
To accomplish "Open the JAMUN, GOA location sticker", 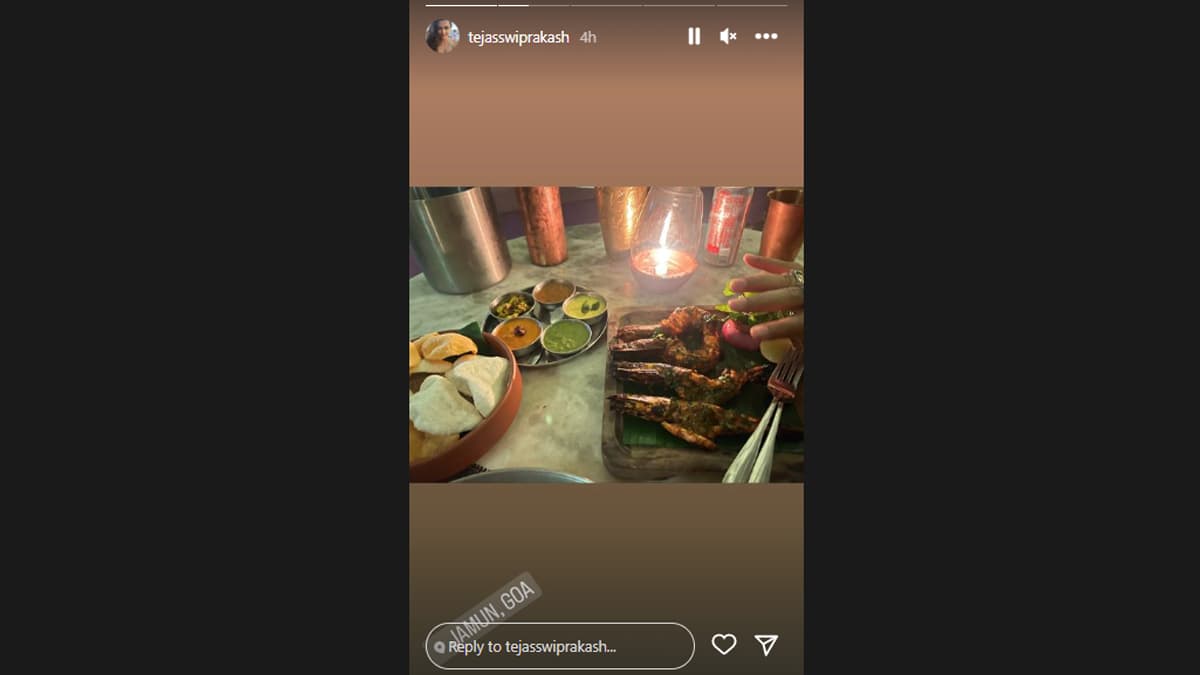I will 494,607.
